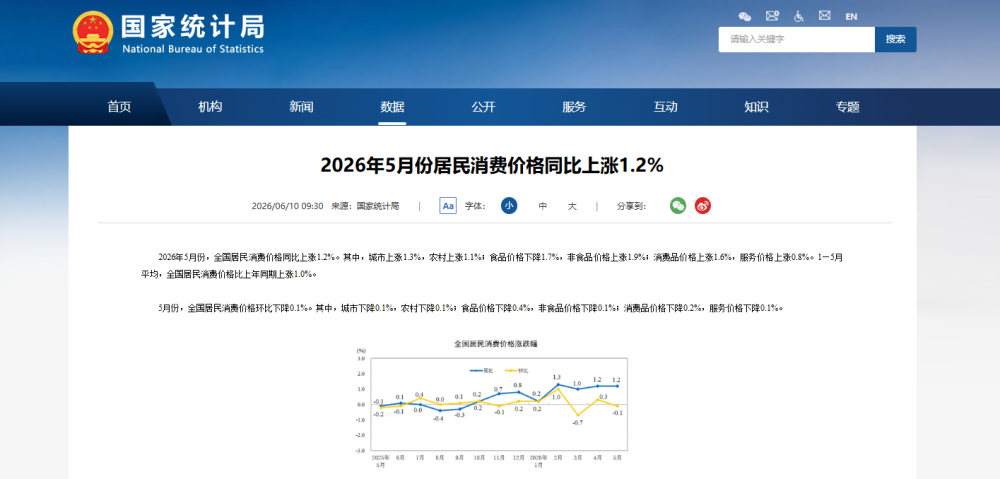Open the WeChat icon in header
The image size is (1000, 479).
coord(745,16)
